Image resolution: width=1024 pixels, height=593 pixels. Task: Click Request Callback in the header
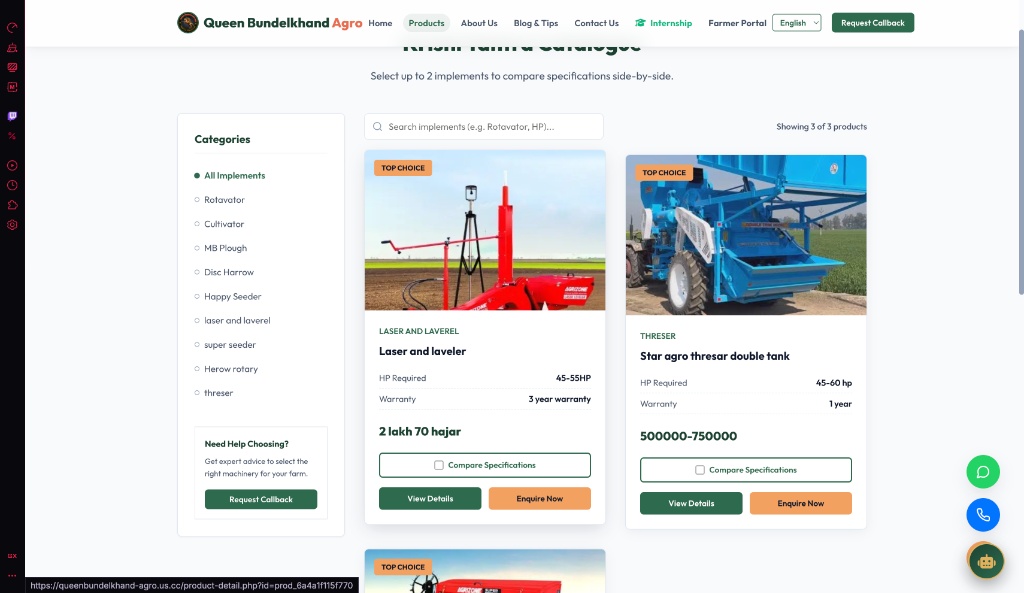point(872,23)
